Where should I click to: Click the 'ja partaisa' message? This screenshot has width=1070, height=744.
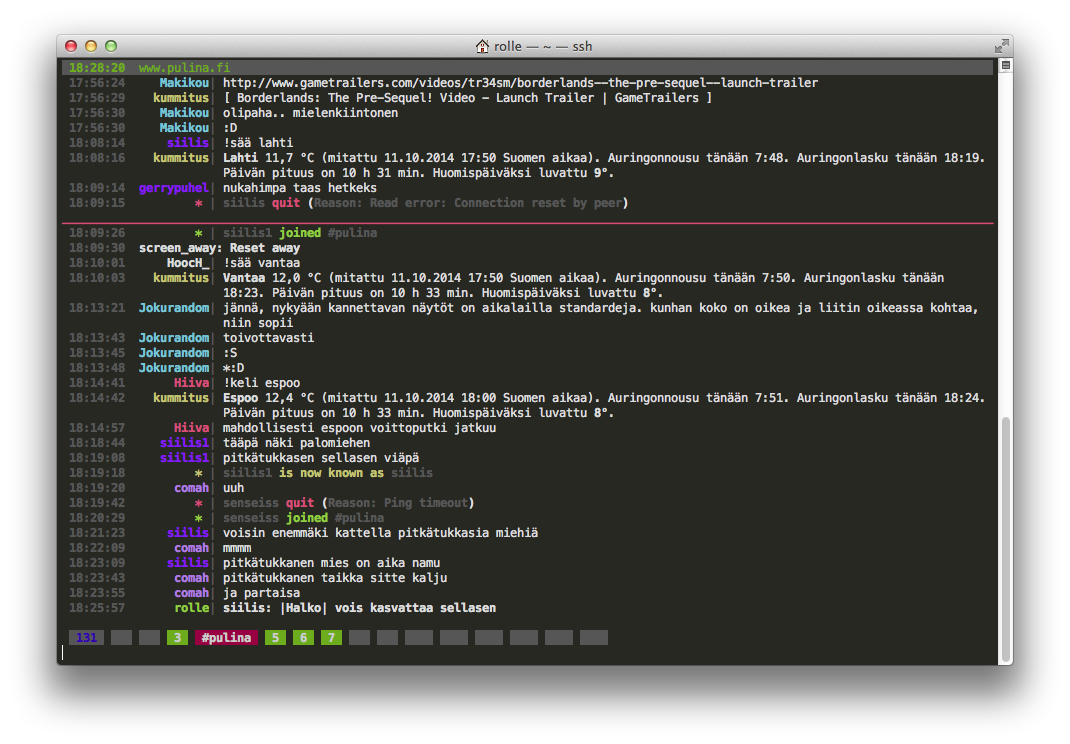(x=261, y=593)
